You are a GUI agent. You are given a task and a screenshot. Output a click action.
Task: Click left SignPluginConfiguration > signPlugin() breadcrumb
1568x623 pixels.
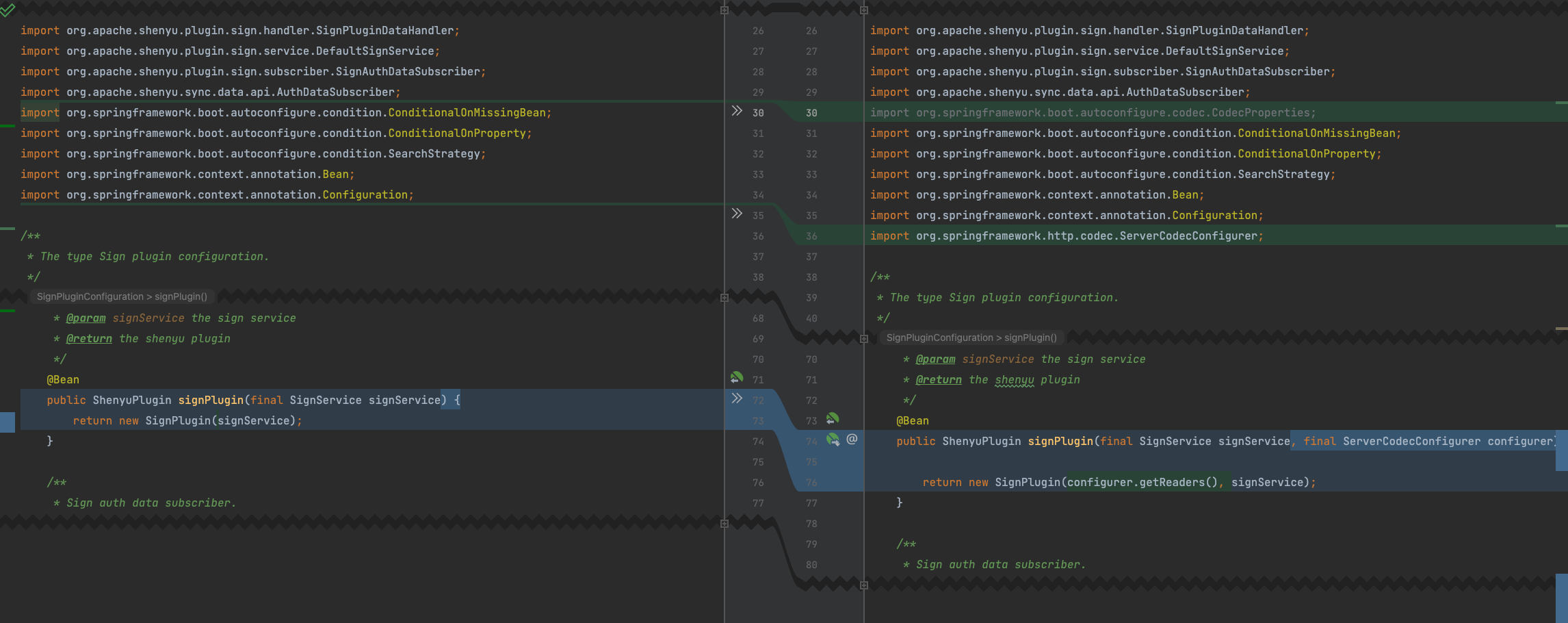pyautogui.click(x=121, y=296)
